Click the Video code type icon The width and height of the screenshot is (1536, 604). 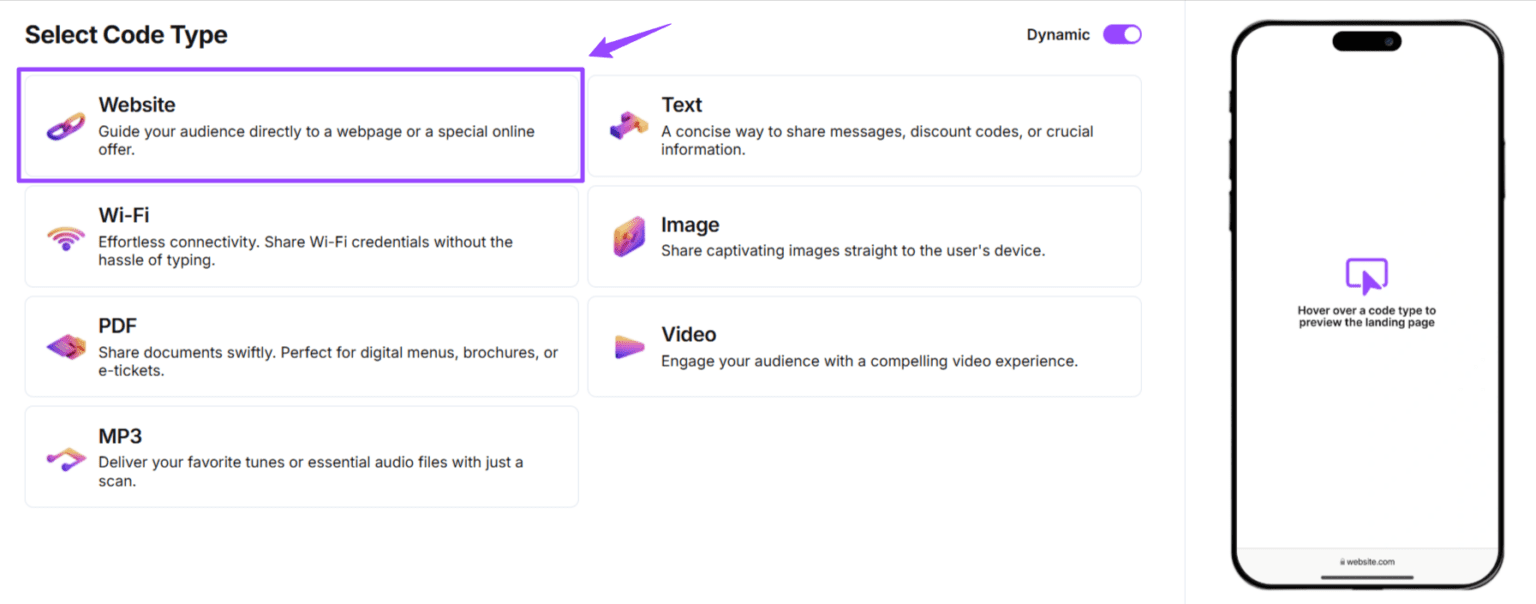coord(626,347)
